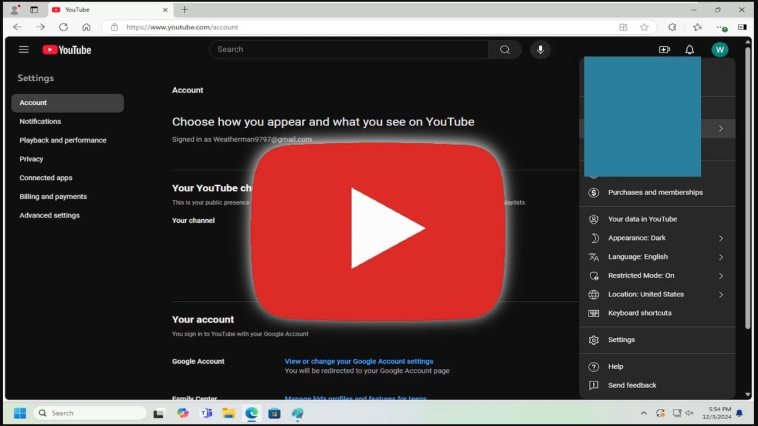Select Account in the settings sidebar
This screenshot has height=426, width=758.
(x=68, y=103)
